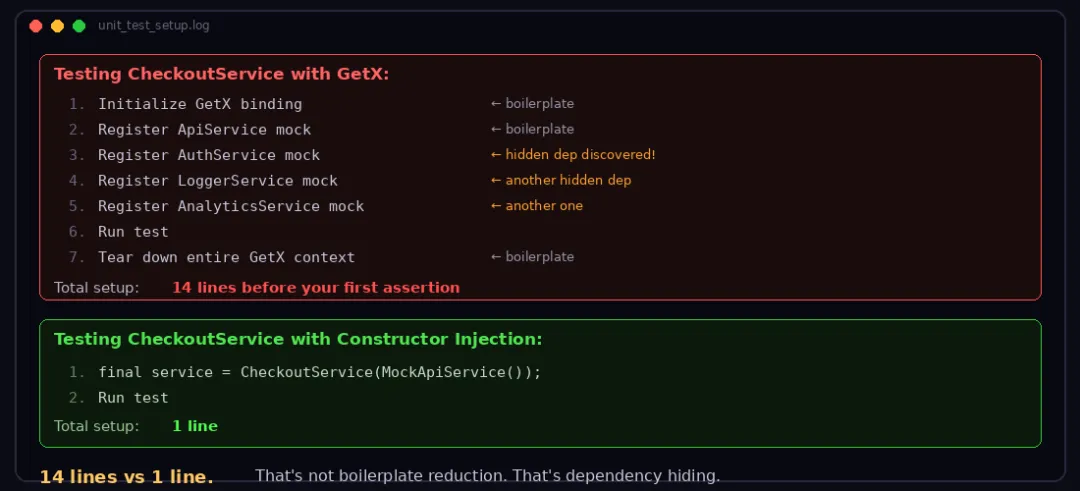Click the unit_test_setup.log window title
The image size is (1080, 491).
tap(154, 26)
